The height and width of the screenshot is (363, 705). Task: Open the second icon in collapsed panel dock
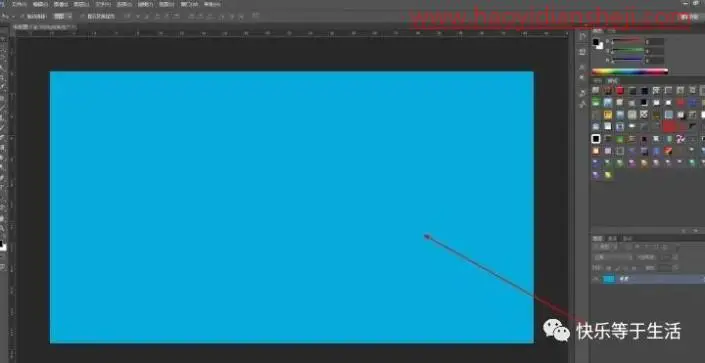(583, 52)
